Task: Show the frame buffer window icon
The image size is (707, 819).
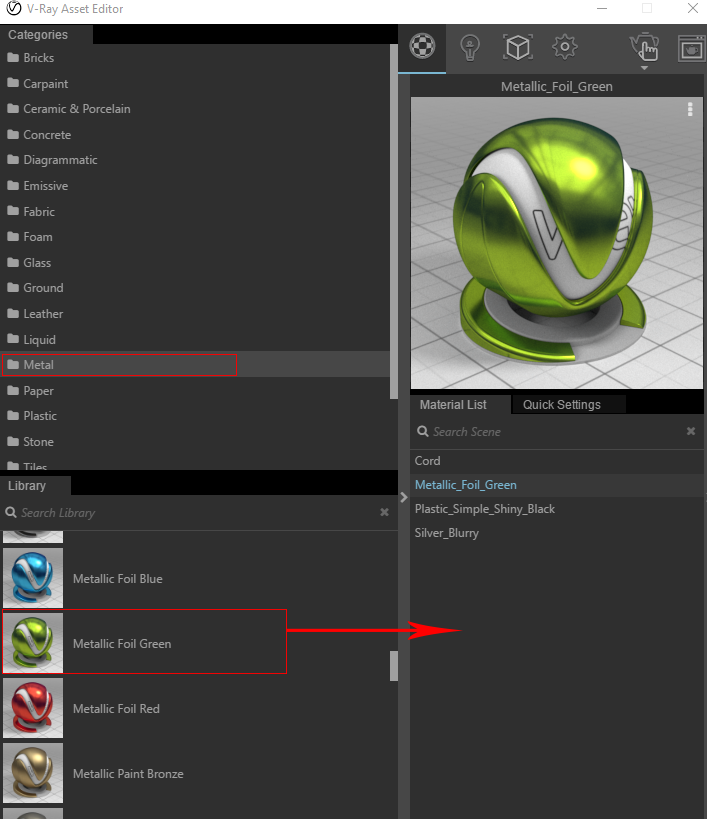Action: 691,49
